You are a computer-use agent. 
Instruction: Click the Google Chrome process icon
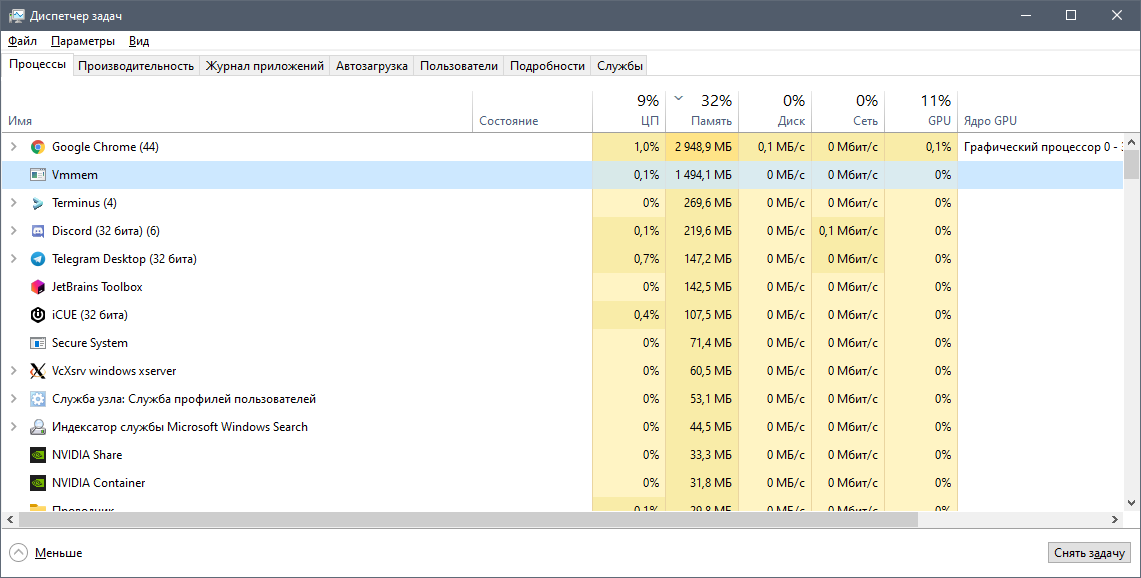[x=38, y=147]
